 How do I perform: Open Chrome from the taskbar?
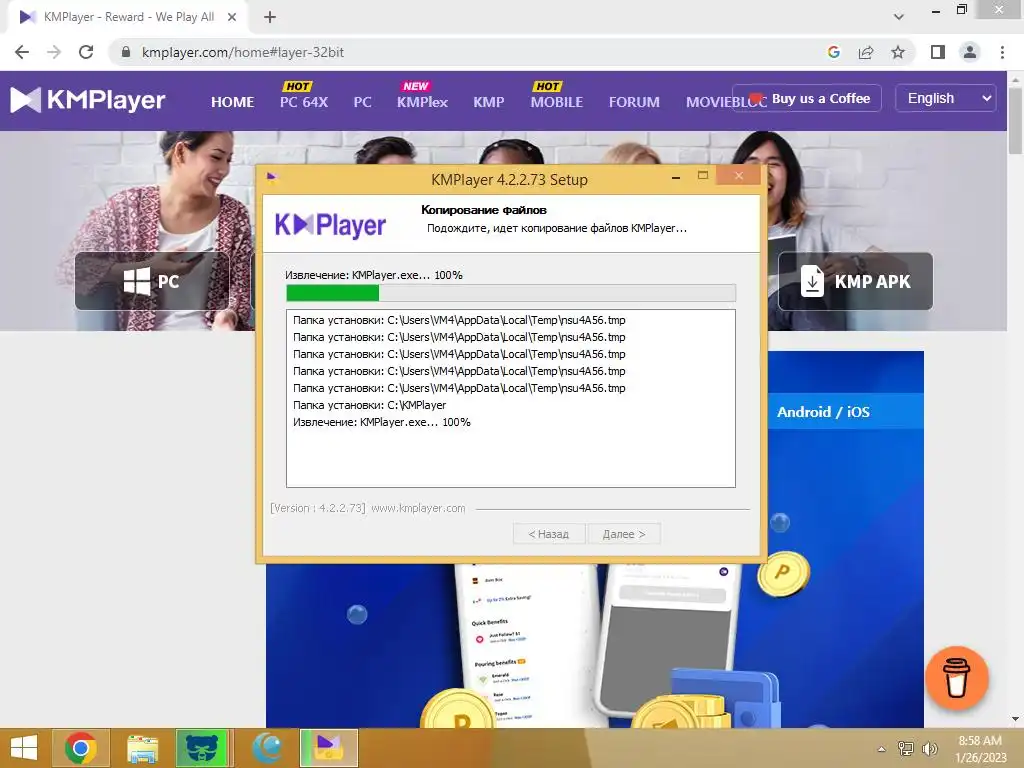coord(80,748)
